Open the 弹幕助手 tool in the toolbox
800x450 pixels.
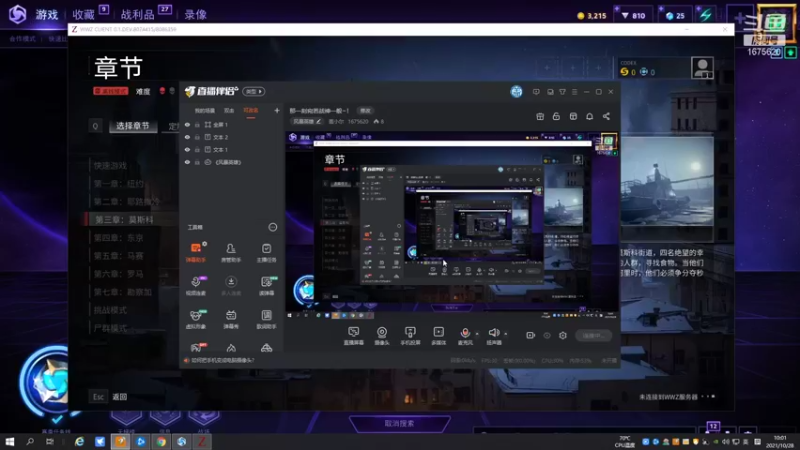(195, 252)
